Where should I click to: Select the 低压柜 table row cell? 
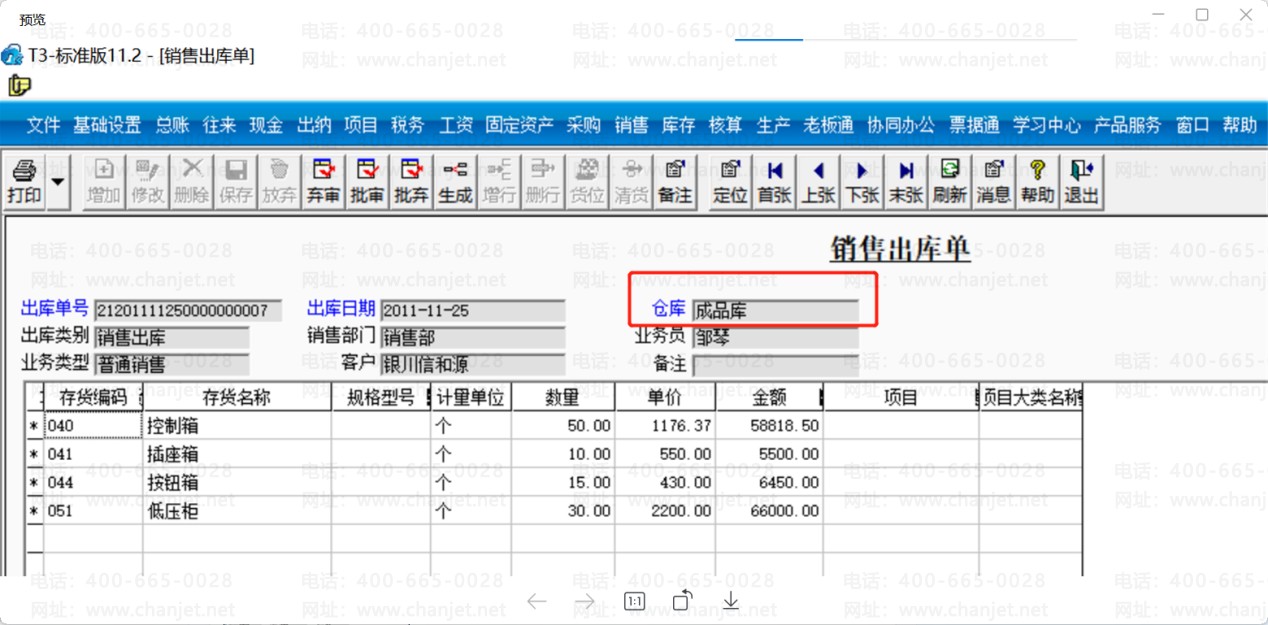coord(237,511)
